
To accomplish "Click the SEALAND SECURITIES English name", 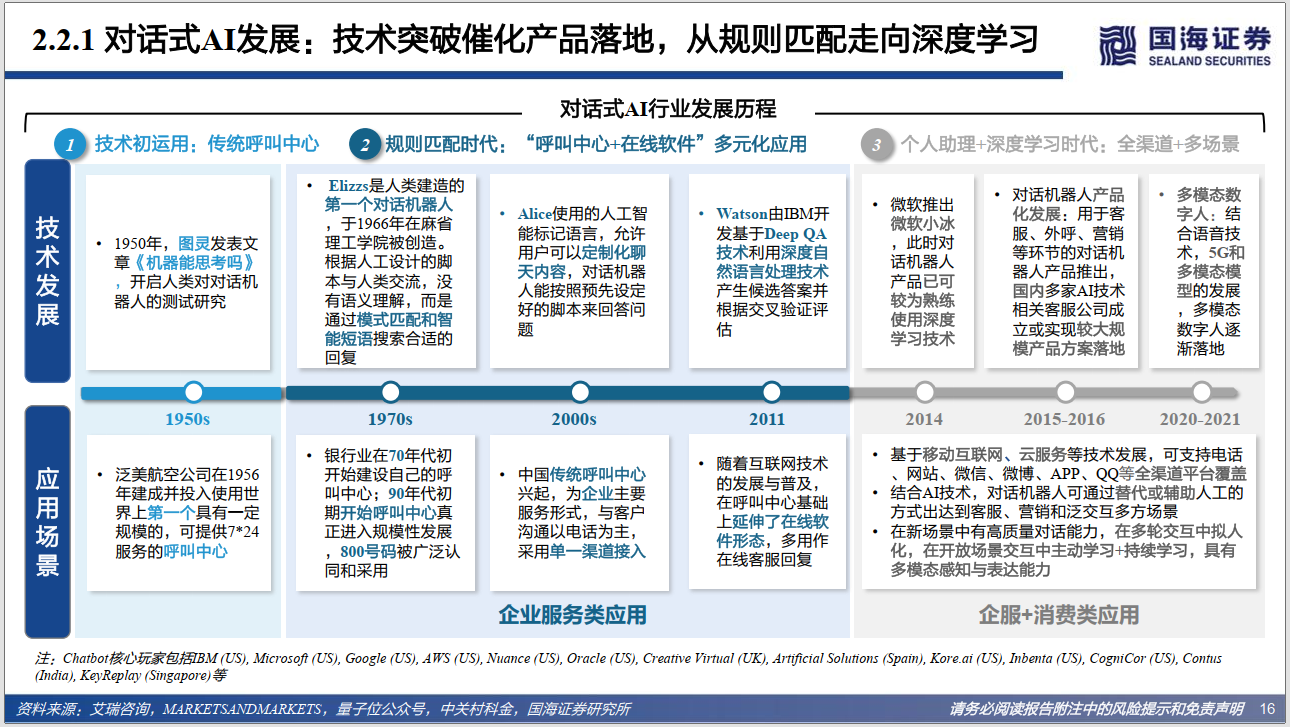I will pyautogui.click(x=1209, y=61).
